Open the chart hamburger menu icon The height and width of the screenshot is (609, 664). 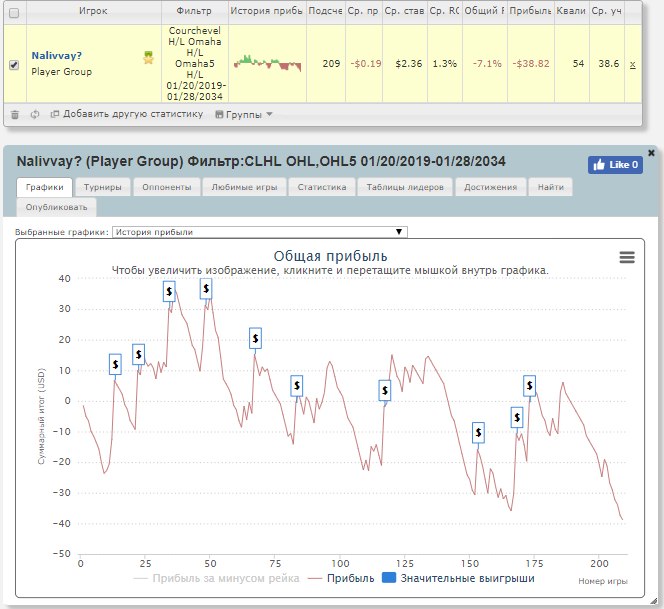click(x=627, y=257)
